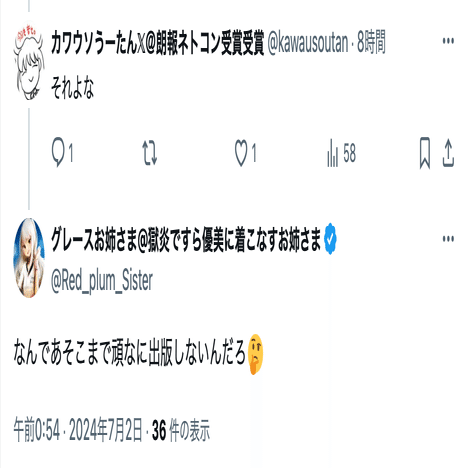Click the blue verified badge
Viewport: 468px width, 468px height.
tap(330, 239)
